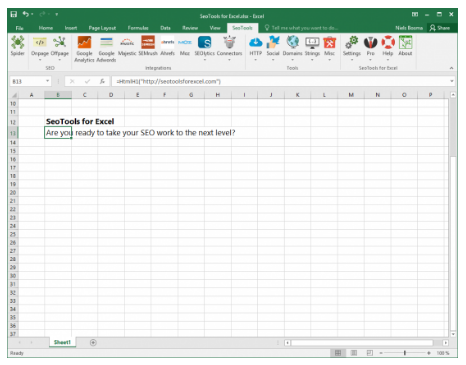The height and width of the screenshot is (365, 466).
Task: Switch to the Data tab
Action: pyautogui.click(x=165, y=28)
